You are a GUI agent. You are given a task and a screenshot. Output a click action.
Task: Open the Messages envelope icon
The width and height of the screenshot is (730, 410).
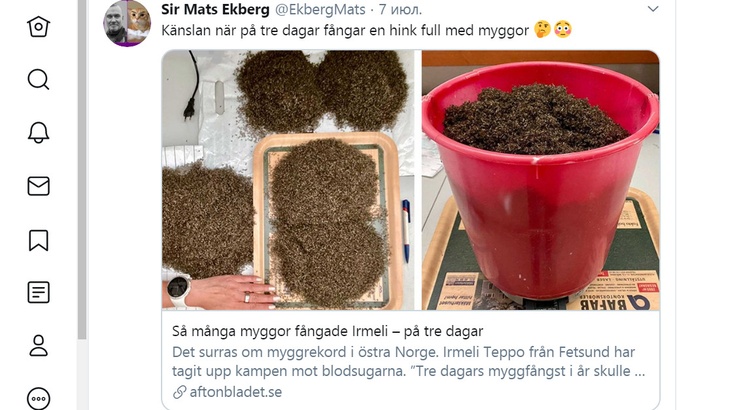(x=38, y=186)
